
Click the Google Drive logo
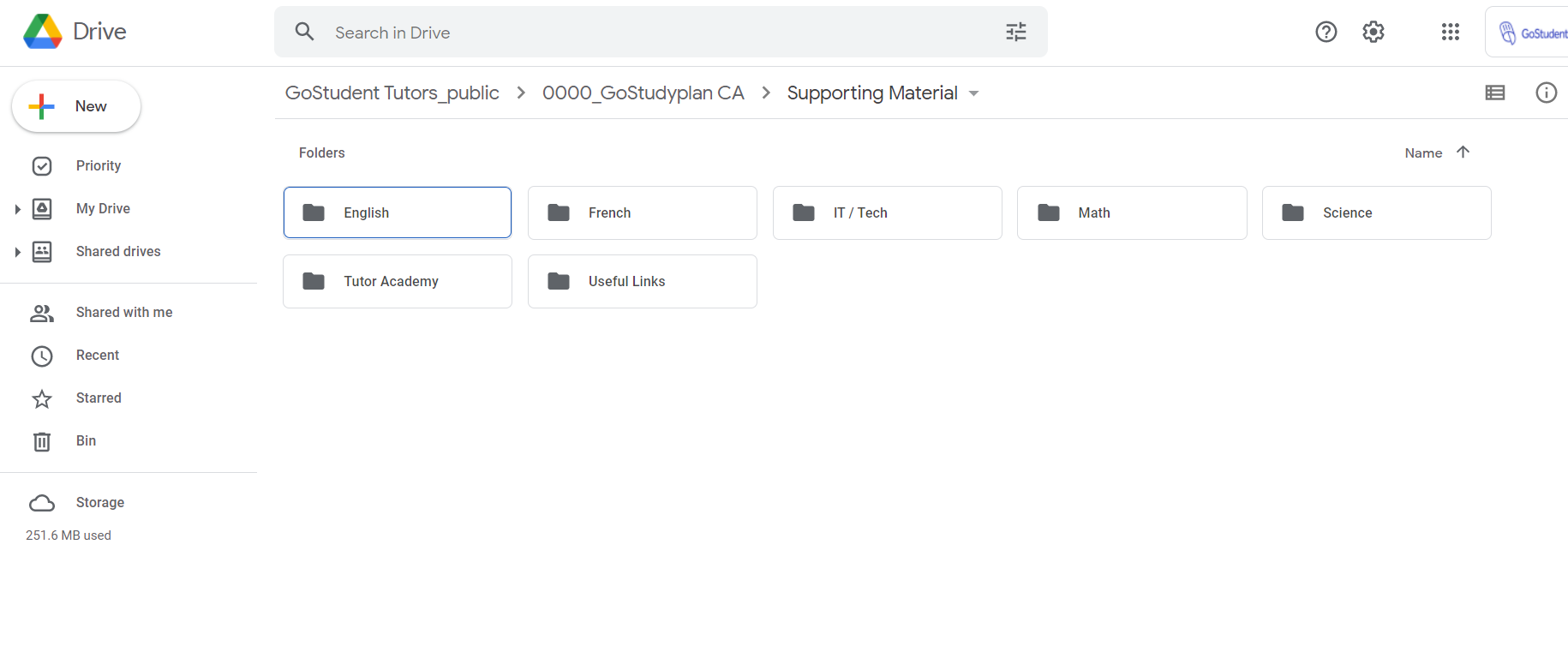[43, 32]
